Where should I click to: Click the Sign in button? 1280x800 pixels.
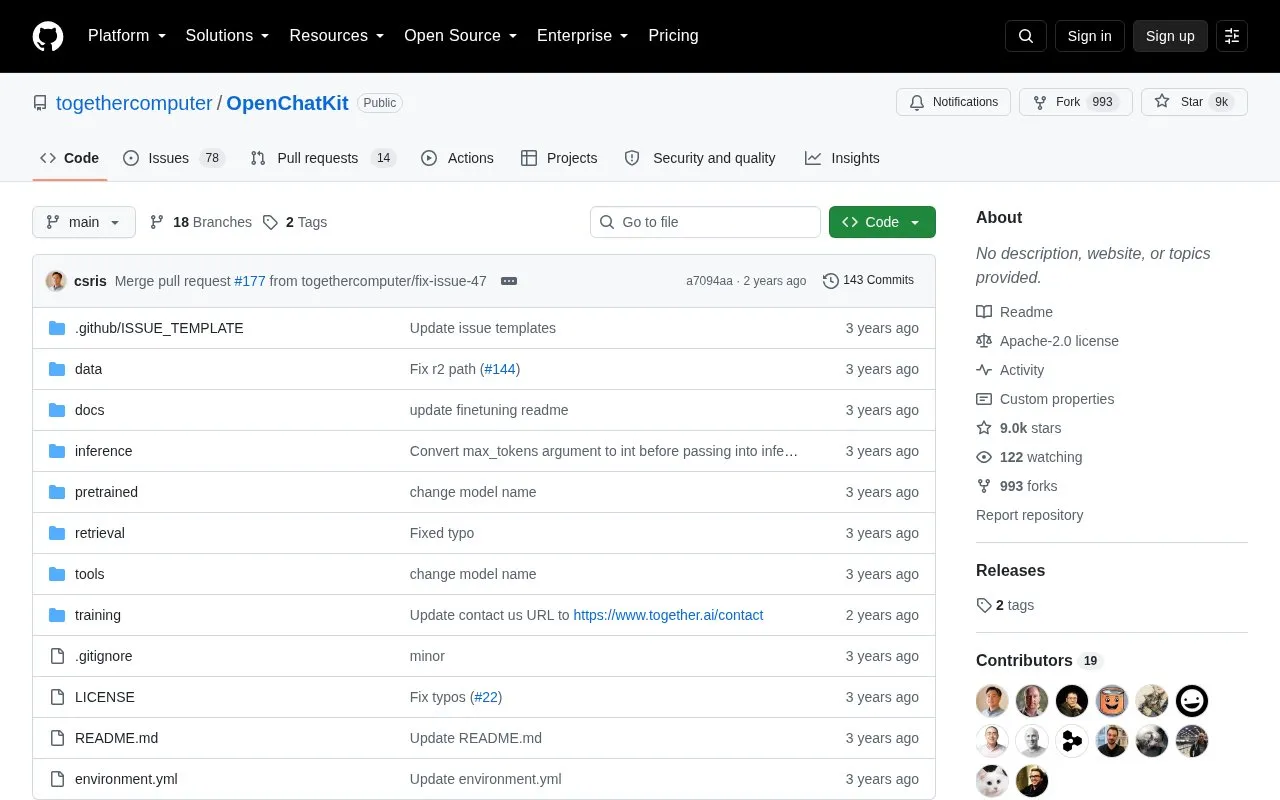click(x=1090, y=36)
